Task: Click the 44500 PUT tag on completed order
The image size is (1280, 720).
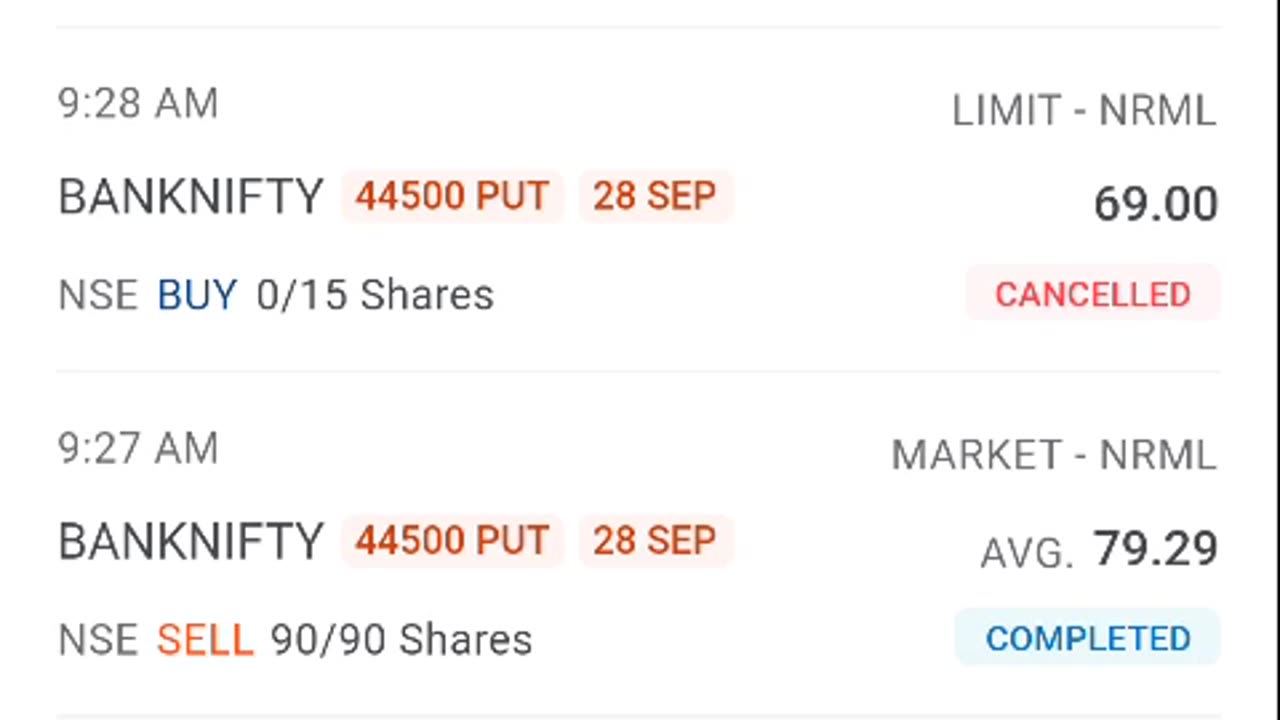Action: tap(452, 541)
